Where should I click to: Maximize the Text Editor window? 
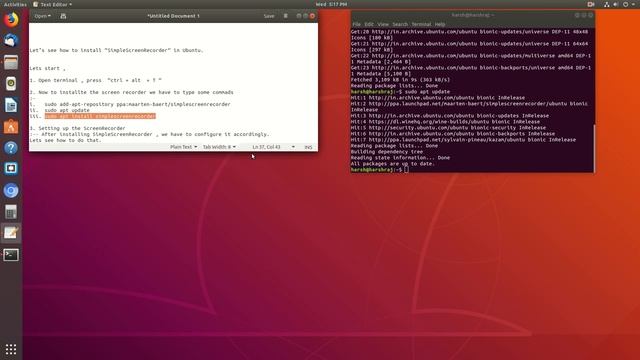[305, 16]
